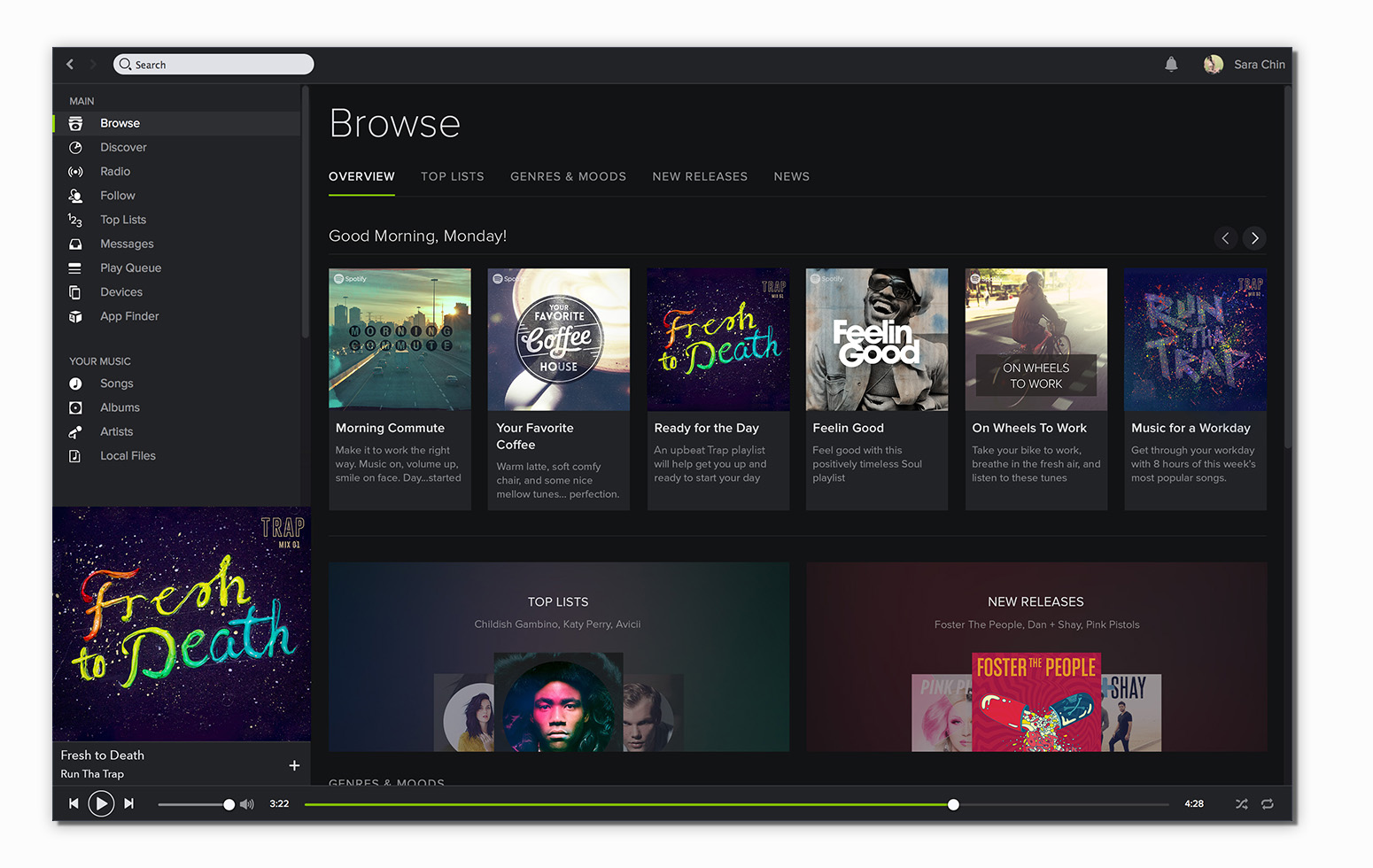Open the News tab
1373x868 pixels.
point(792,176)
